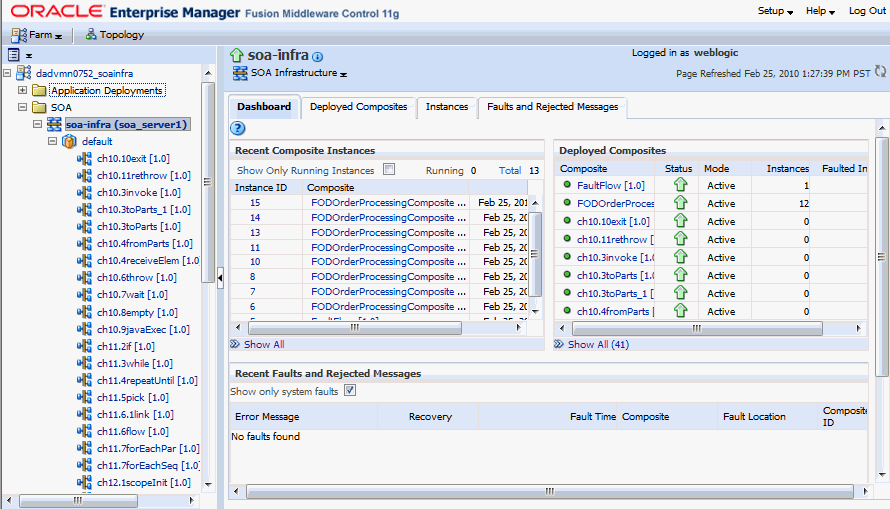This screenshot has width=890, height=509.
Task: Click the green dot beside FaultFlow
Action: (567, 184)
